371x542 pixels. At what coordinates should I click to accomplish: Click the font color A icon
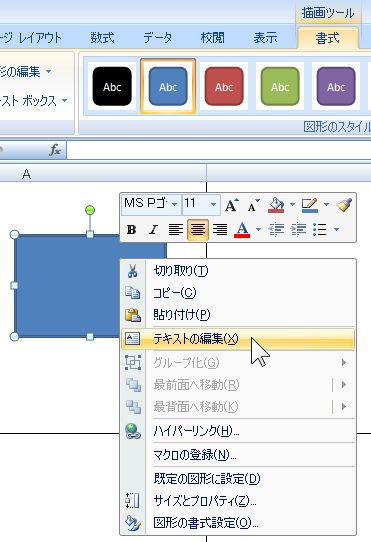(x=242, y=229)
